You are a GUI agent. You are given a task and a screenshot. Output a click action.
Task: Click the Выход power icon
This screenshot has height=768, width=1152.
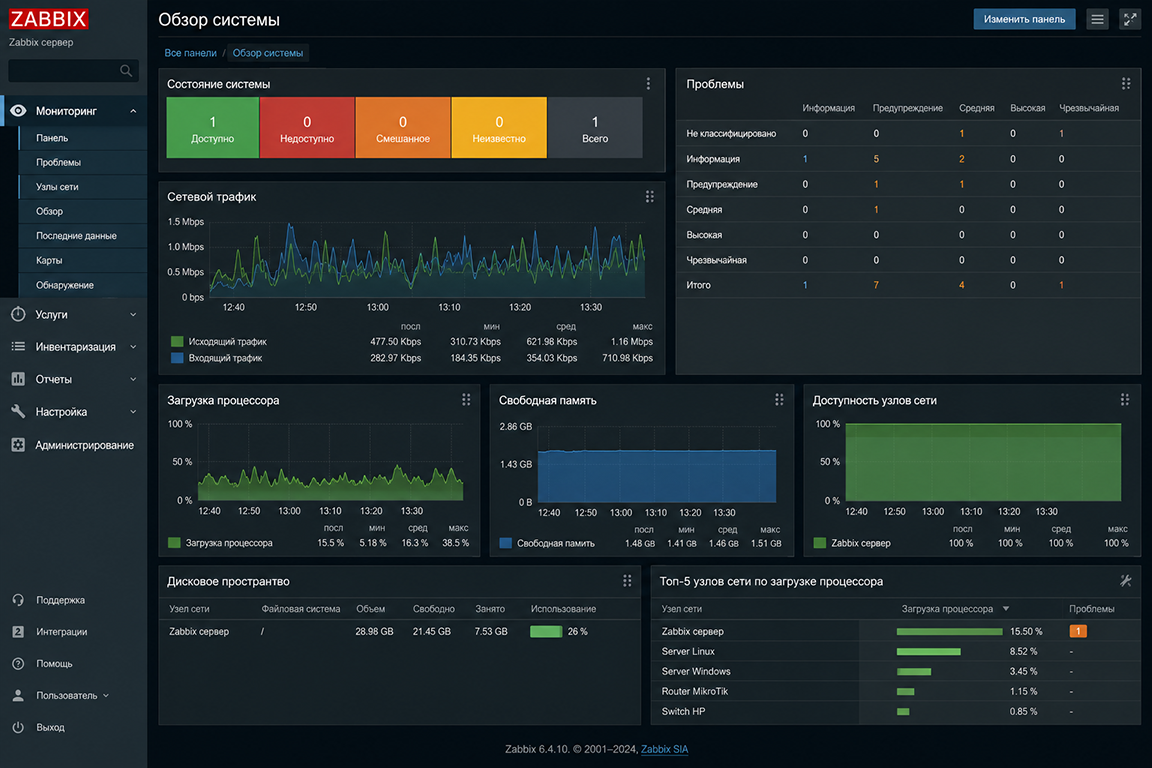18,727
